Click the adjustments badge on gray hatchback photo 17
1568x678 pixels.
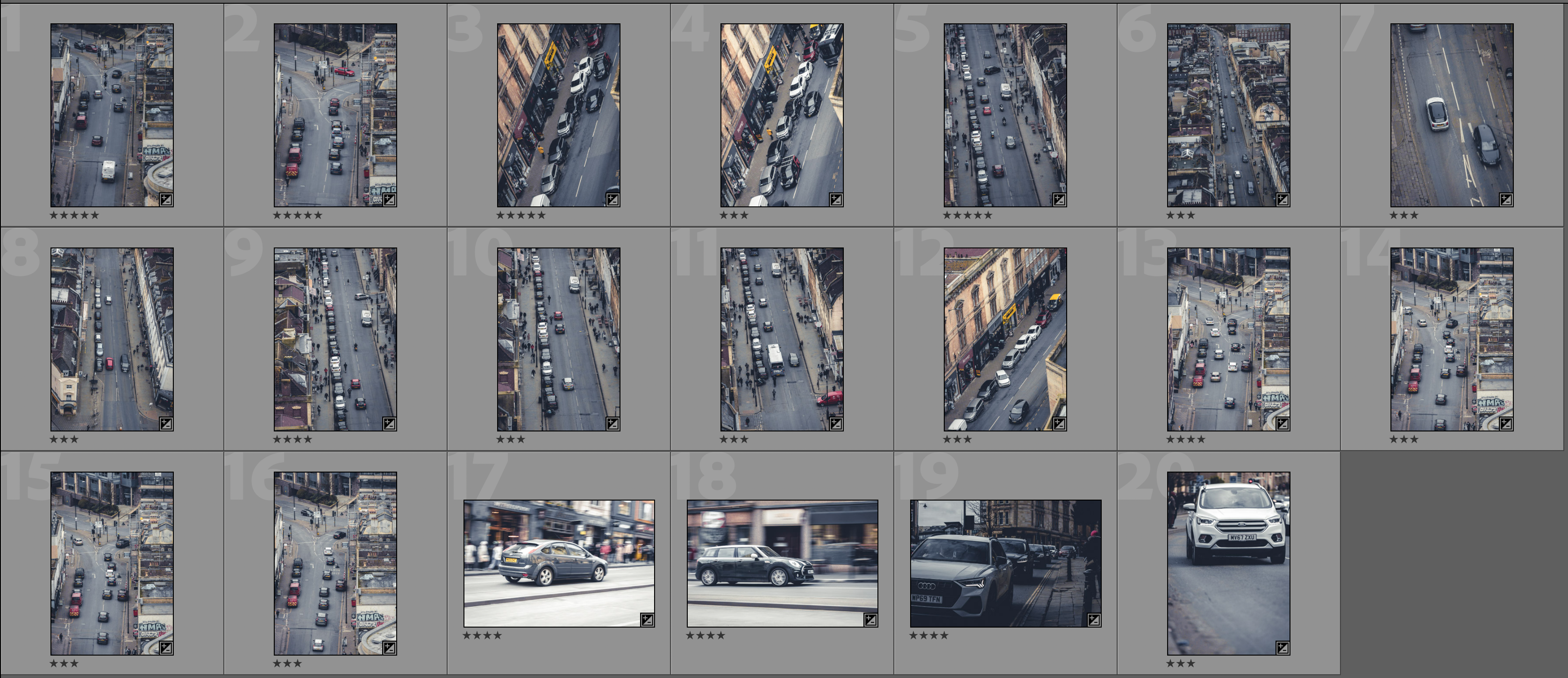pos(647,620)
